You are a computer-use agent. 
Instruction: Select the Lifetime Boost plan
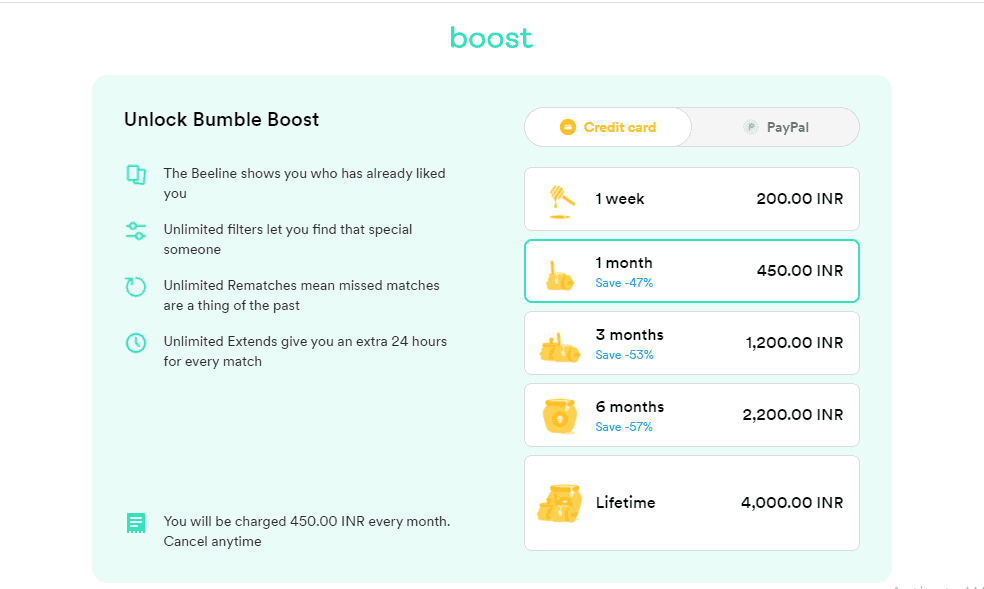692,502
